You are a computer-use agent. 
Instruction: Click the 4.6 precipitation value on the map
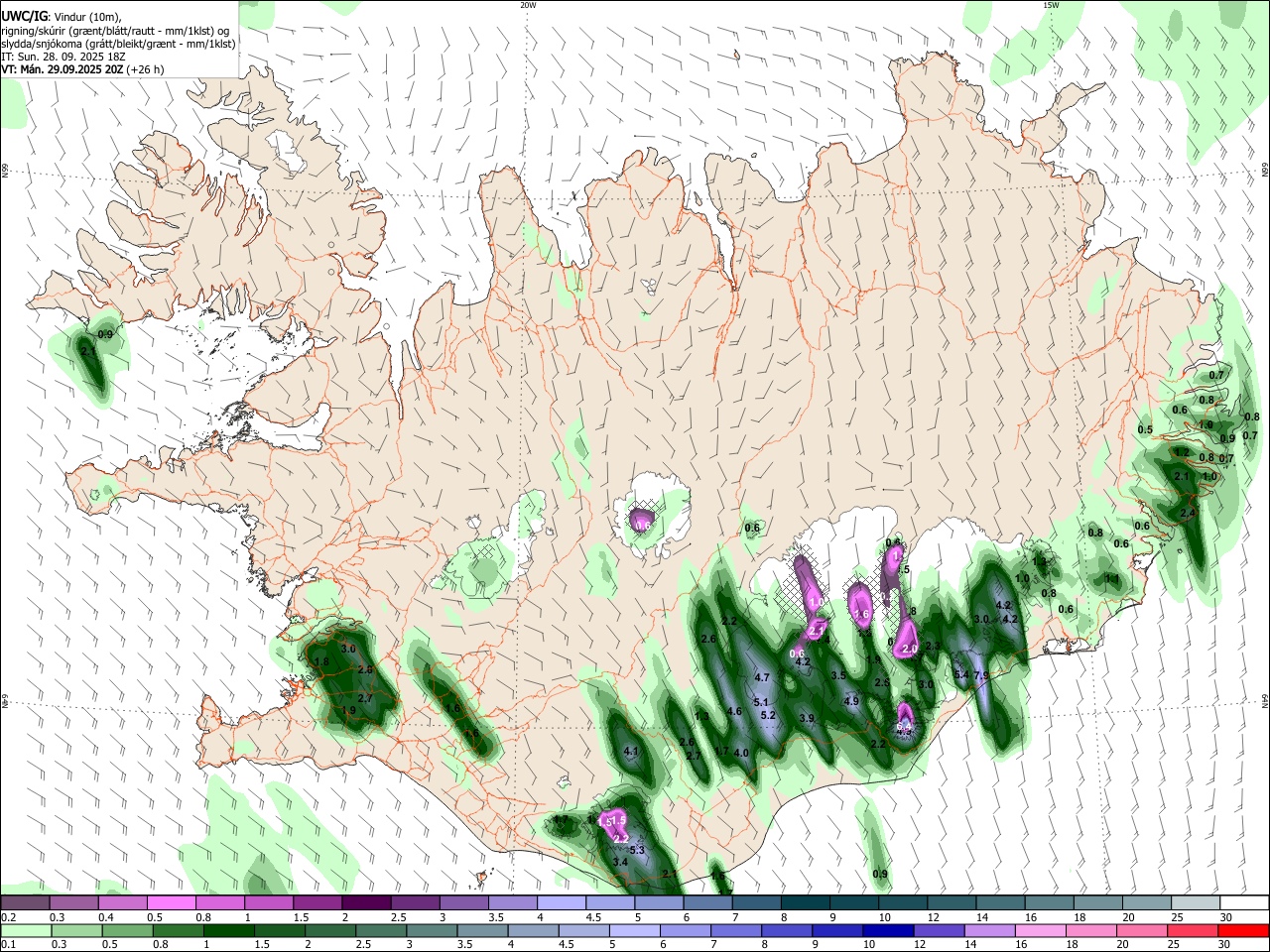(x=735, y=711)
